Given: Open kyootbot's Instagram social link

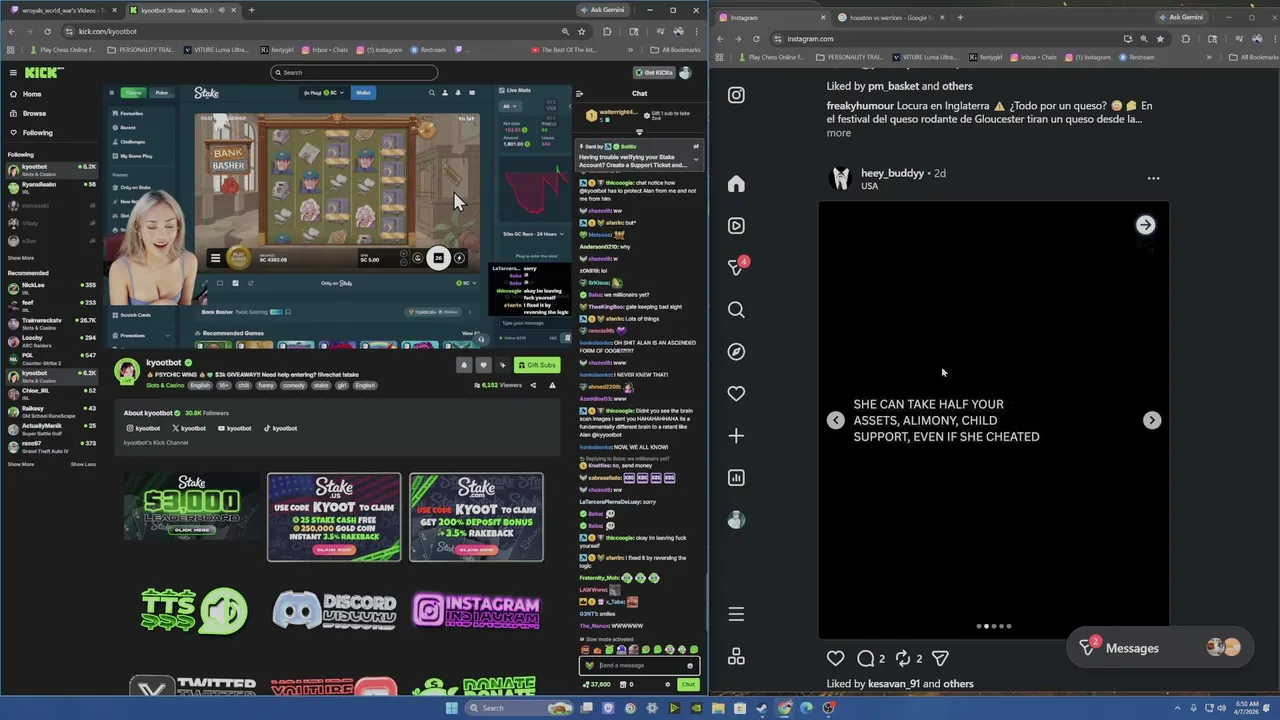Looking at the screenshot, I should point(141,428).
